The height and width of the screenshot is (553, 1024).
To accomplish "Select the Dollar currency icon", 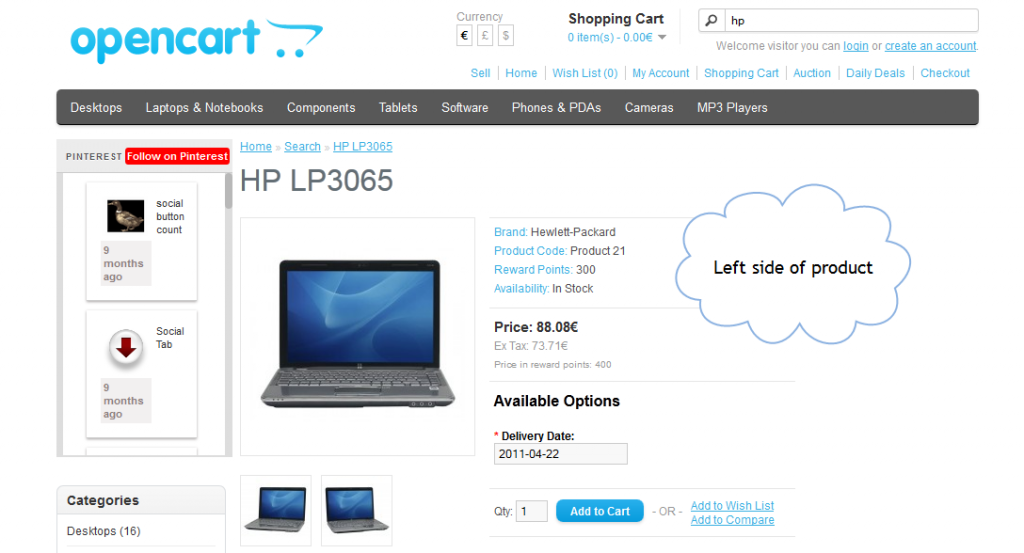I will (x=505, y=35).
